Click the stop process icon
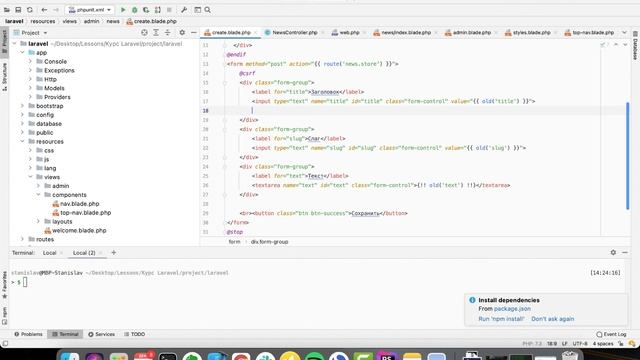Image resolution: width=640 pixels, height=360 pixels. pyautogui.click(x=169, y=10)
